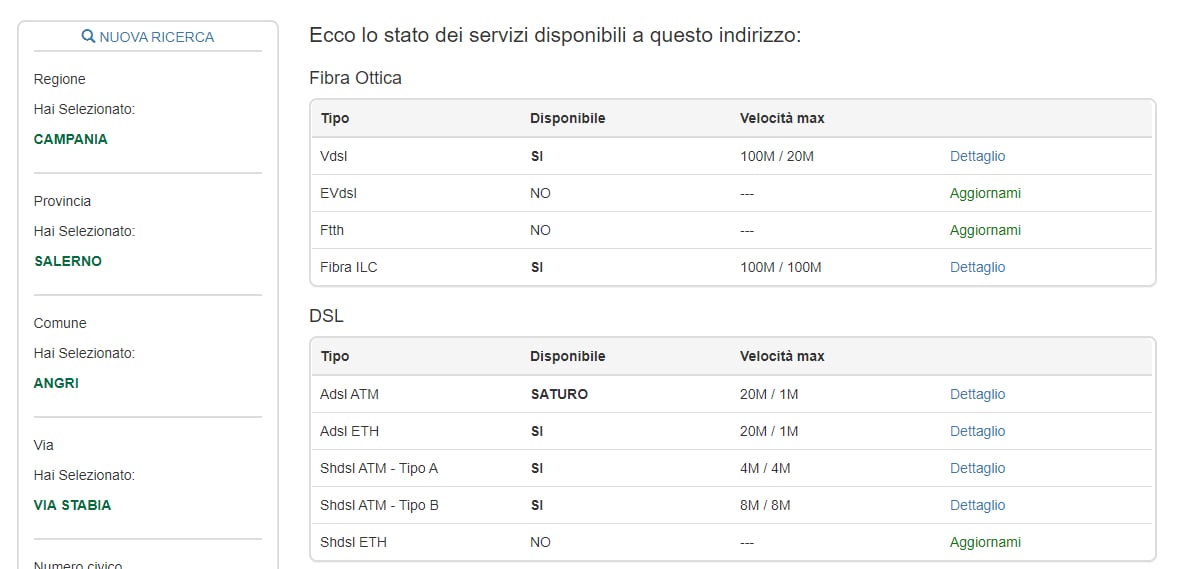The height and width of the screenshot is (569, 1178).
Task: Select the ANGRI comune value
Action: point(56,383)
